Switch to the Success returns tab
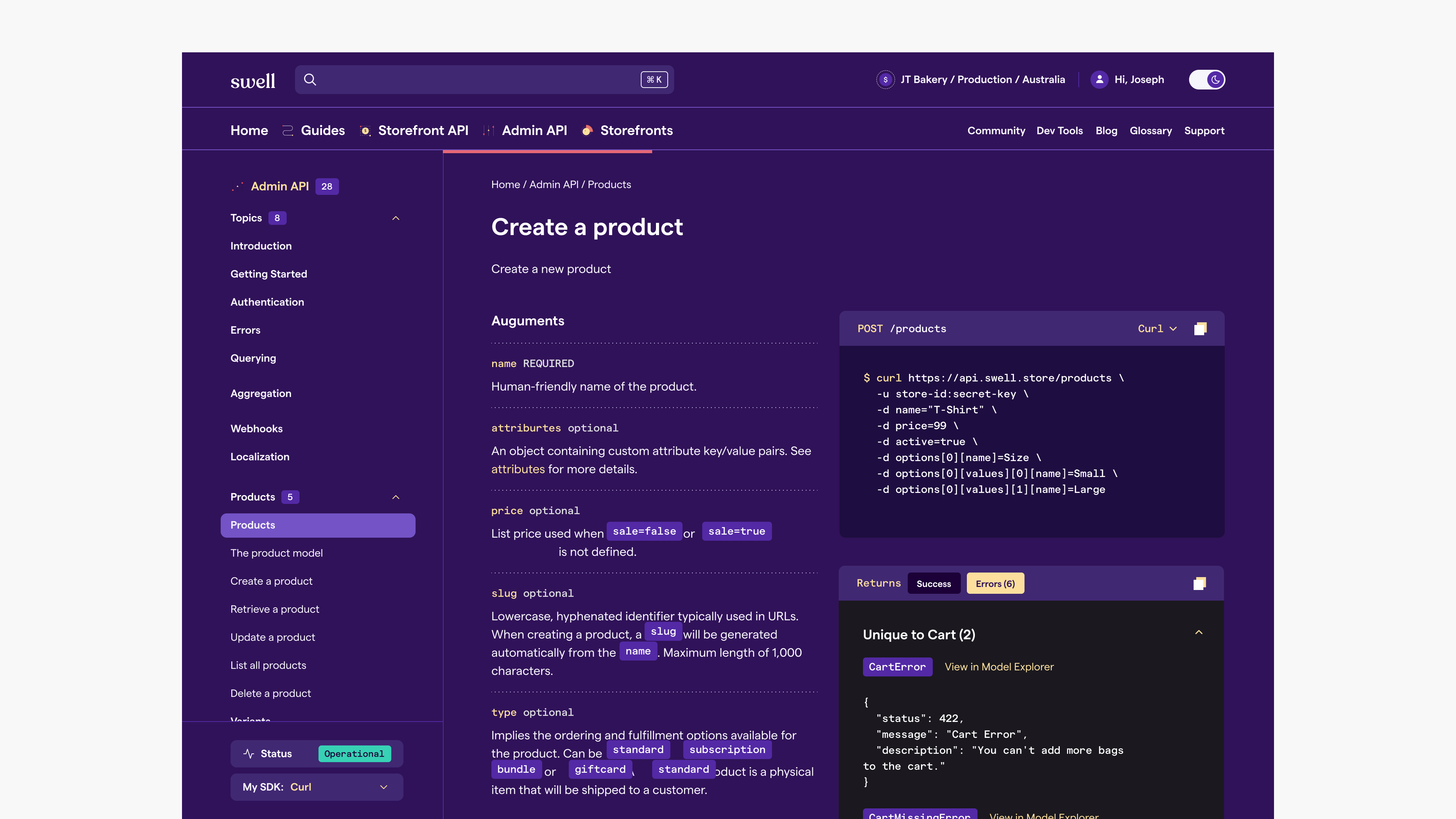The width and height of the screenshot is (1456, 819). point(934,583)
